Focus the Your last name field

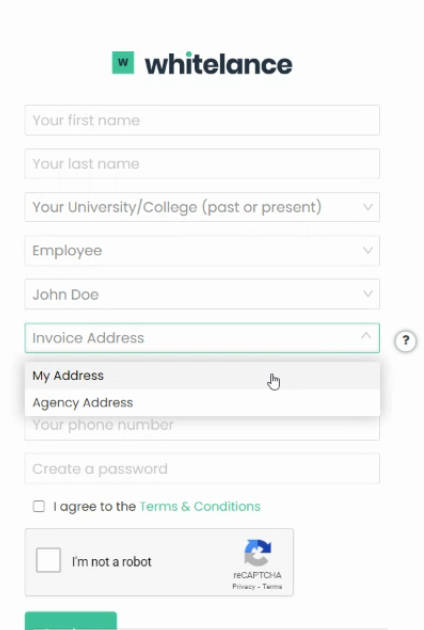coord(202,164)
